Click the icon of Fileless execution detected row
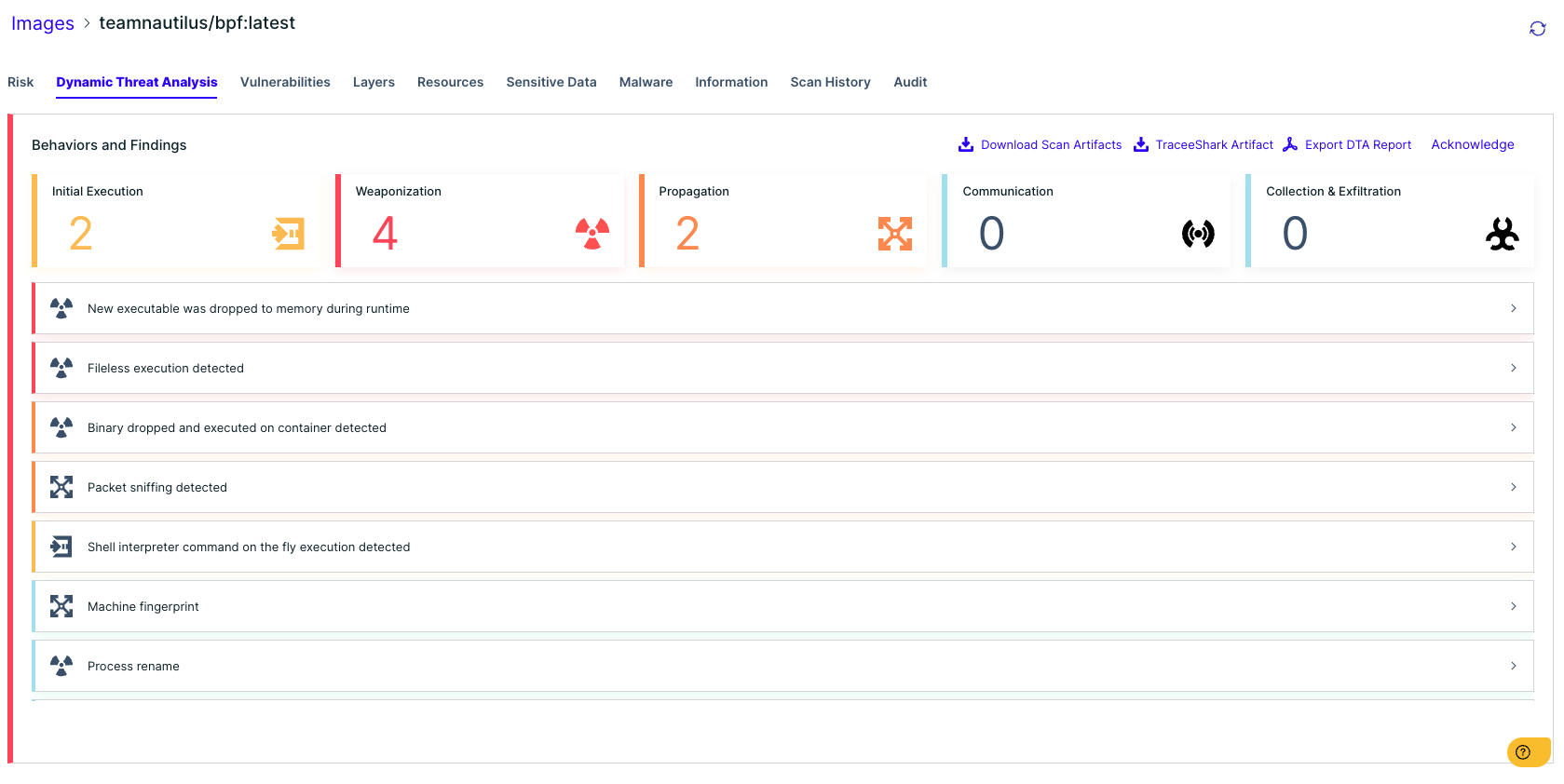This screenshot has width=1564, height=784. [61, 368]
